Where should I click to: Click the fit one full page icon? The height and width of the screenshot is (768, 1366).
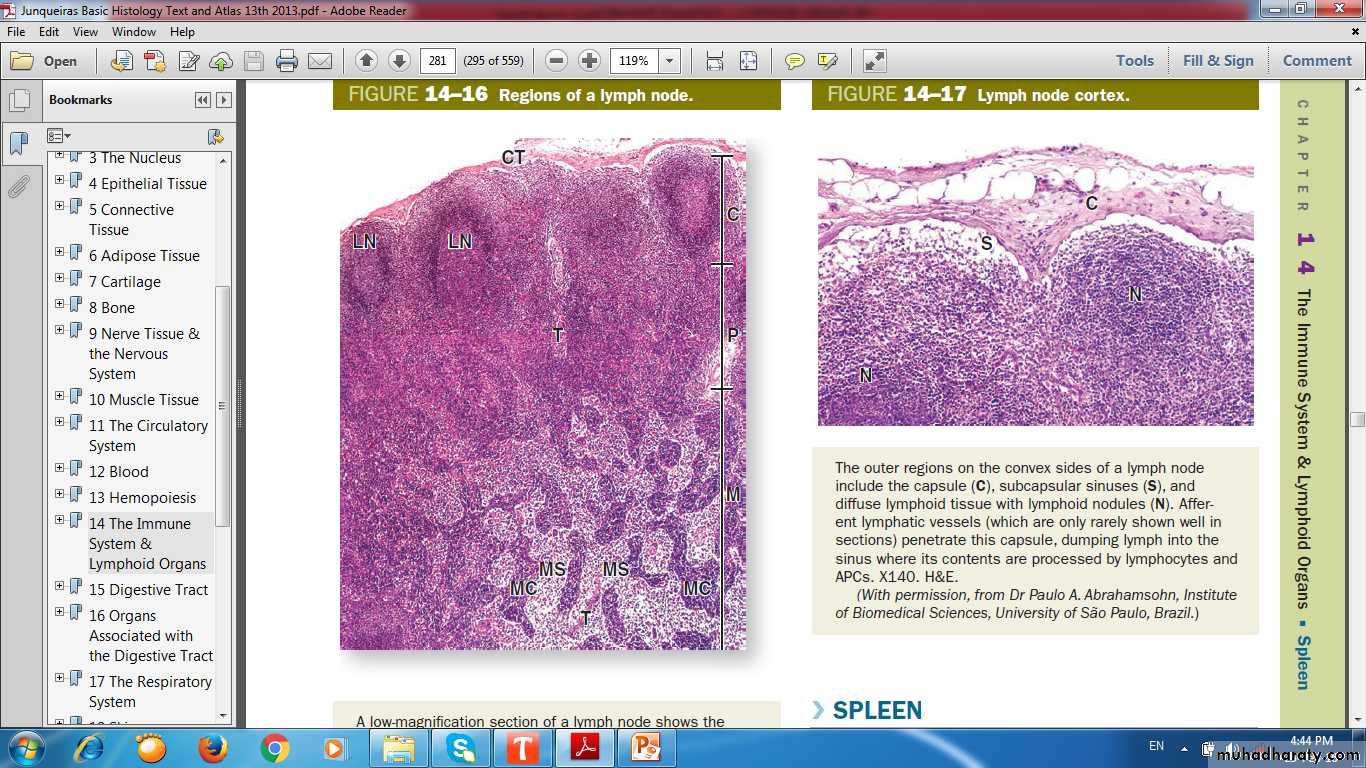[748, 61]
